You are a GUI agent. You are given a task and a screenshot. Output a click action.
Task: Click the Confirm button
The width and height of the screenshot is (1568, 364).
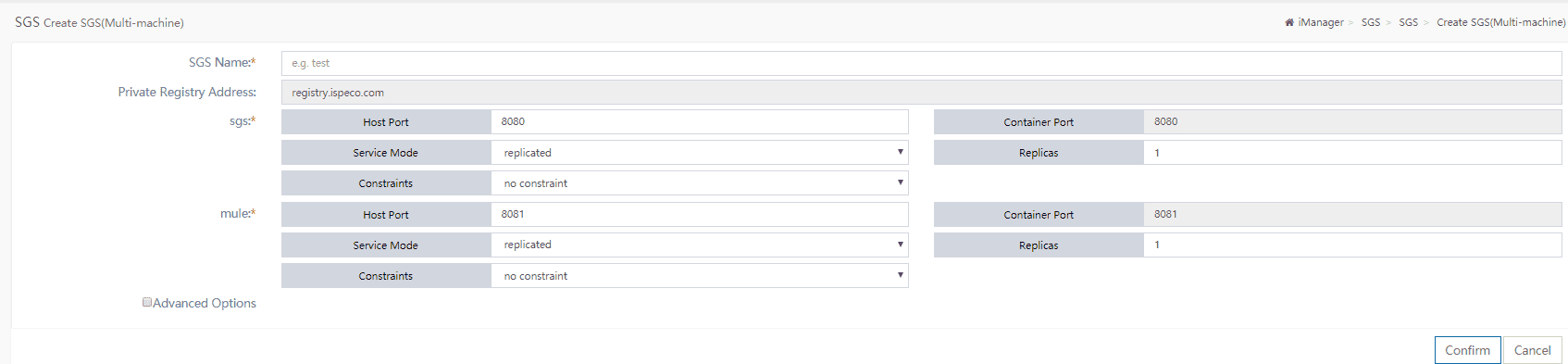tap(1467, 350)
